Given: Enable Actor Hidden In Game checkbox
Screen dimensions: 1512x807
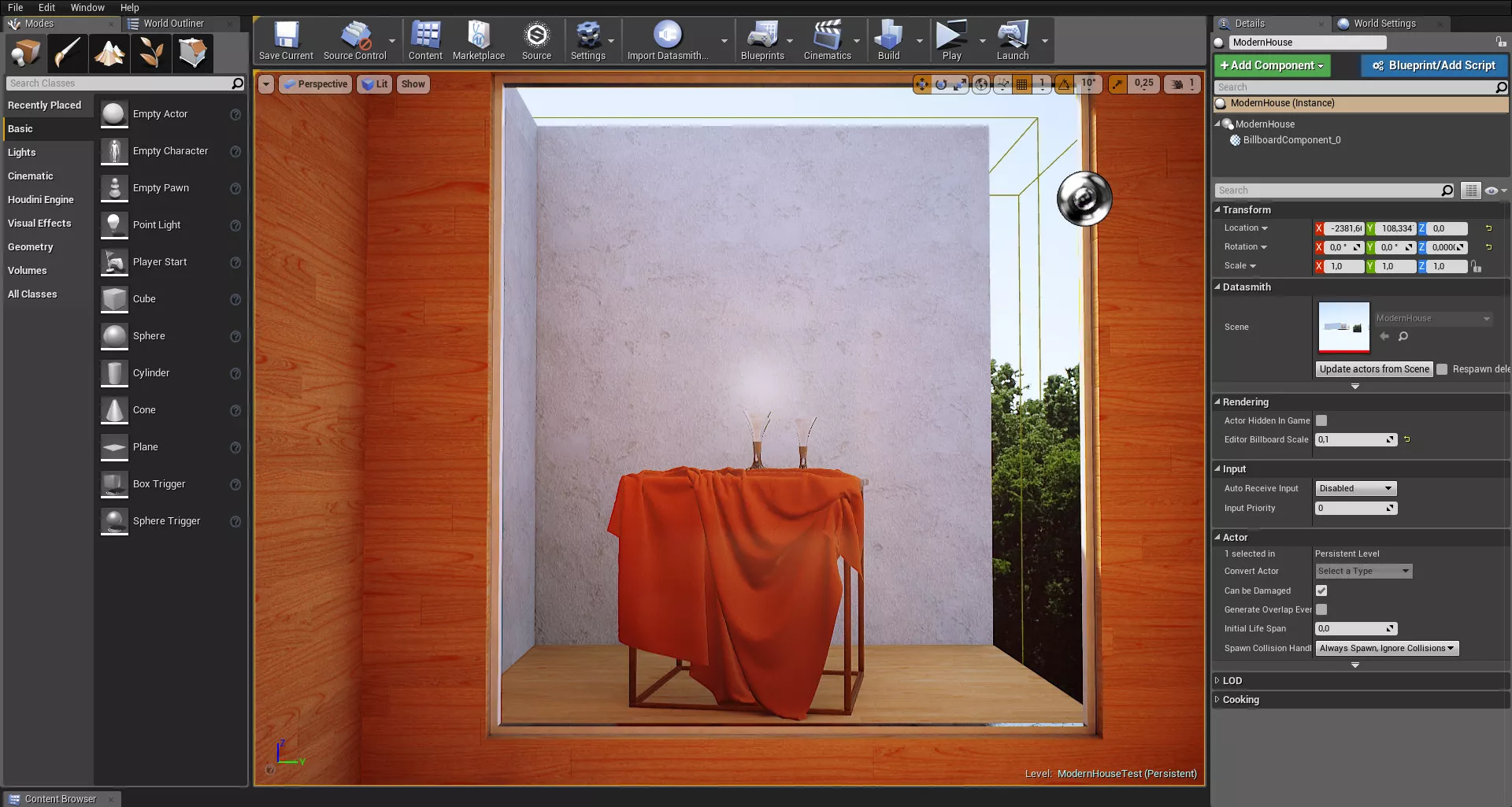Looking at the screenshot, I should coord(1321,421).
